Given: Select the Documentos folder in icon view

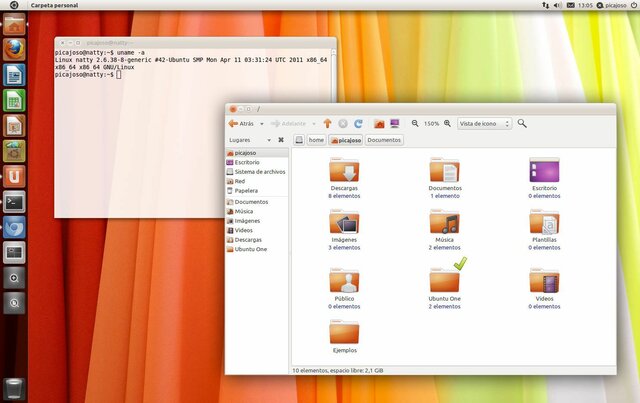Looking at the screenshot, I should [x=444, y=170].
